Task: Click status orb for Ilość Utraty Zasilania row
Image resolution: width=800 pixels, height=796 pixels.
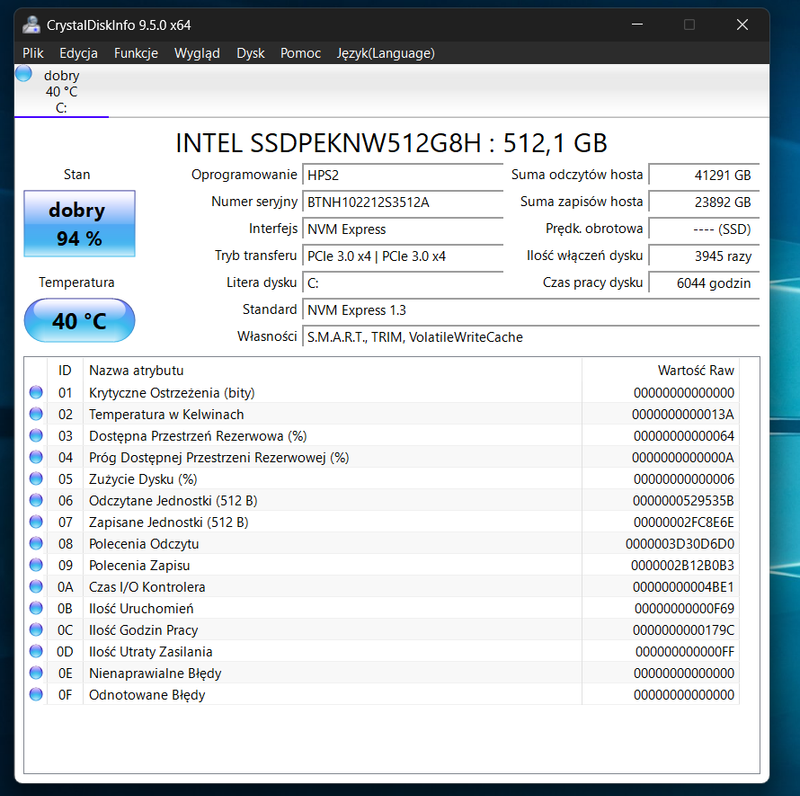Action: (36, 651)
